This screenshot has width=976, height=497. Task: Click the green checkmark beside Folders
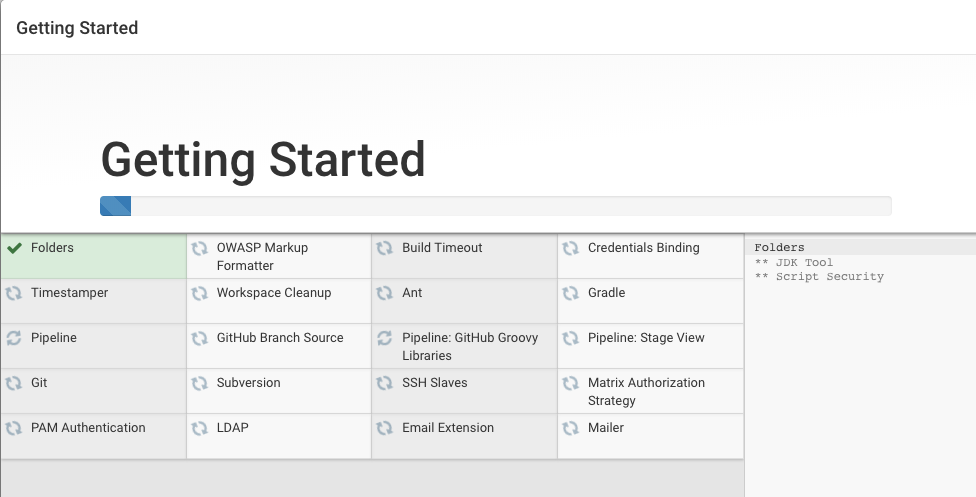(14, 248)
